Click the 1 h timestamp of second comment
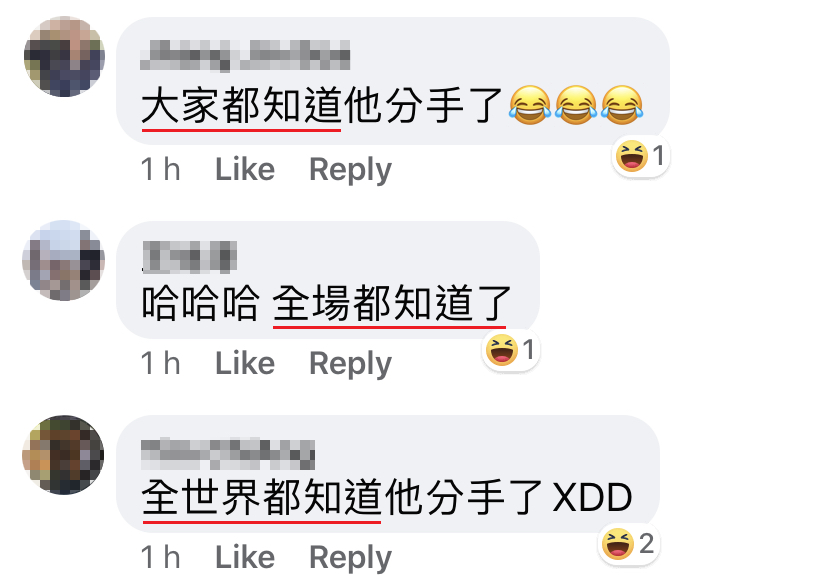Viewport: 828px width, 584px height. point(161,363)
